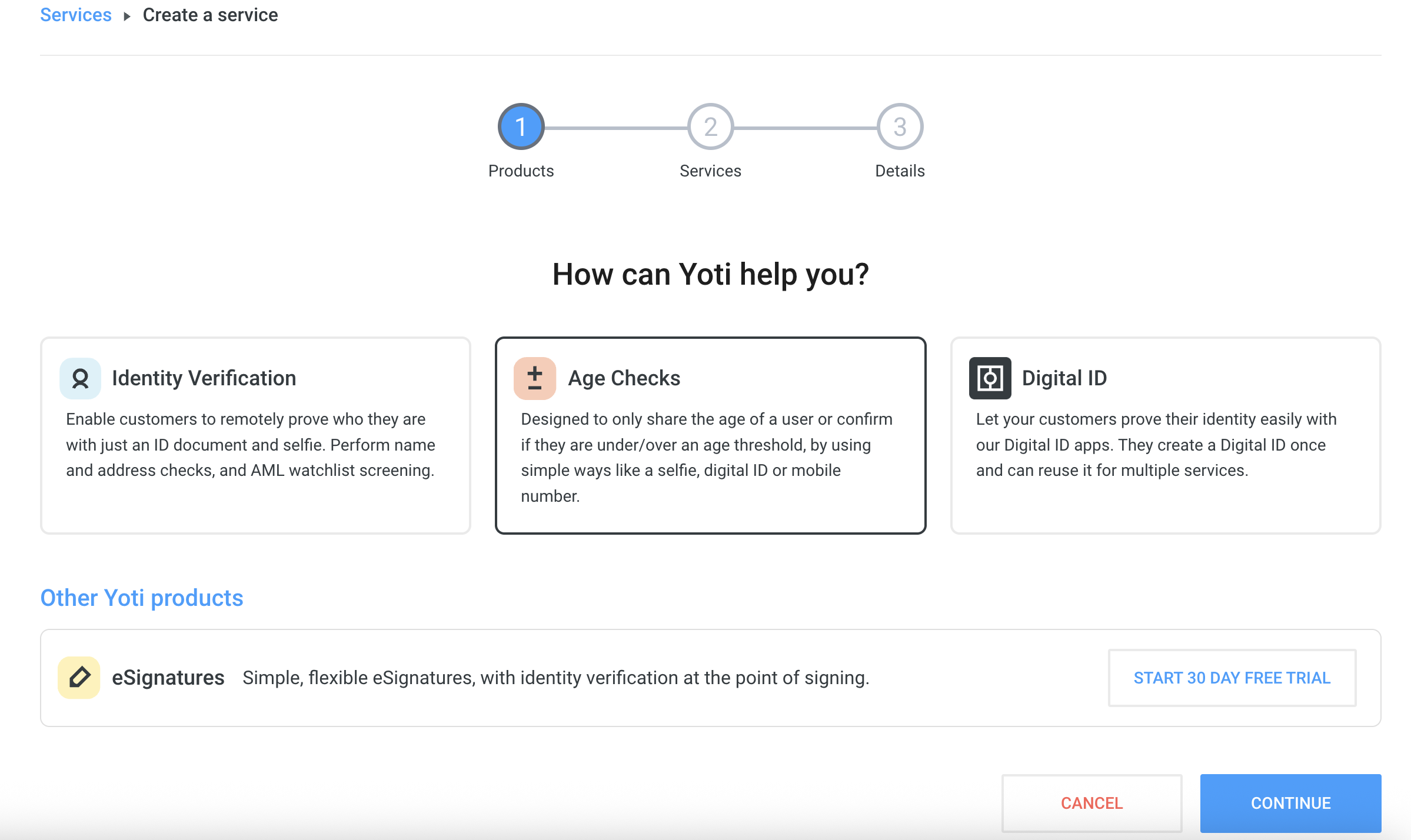This screenshot has width=1411, height=840.
Task: Jump to step 3 Details circle
Action: [900, 126]
